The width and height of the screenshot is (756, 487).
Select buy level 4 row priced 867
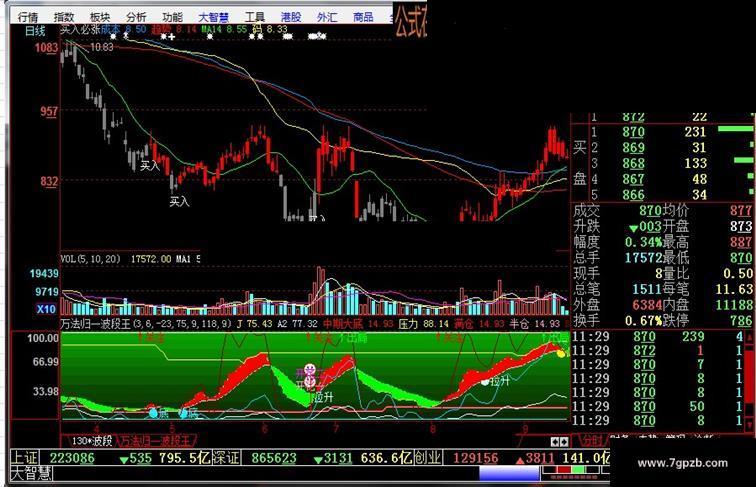point(672,179)
